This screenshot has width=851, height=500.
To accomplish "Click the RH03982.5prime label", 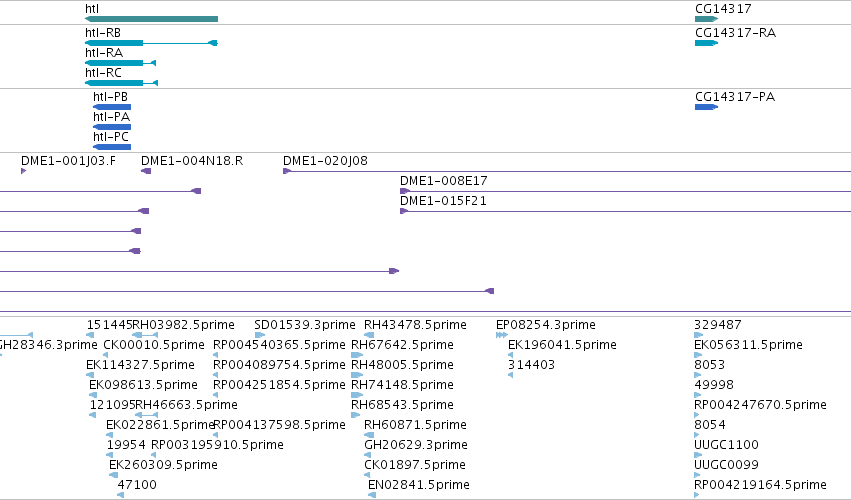I will [x=183, y=325].
